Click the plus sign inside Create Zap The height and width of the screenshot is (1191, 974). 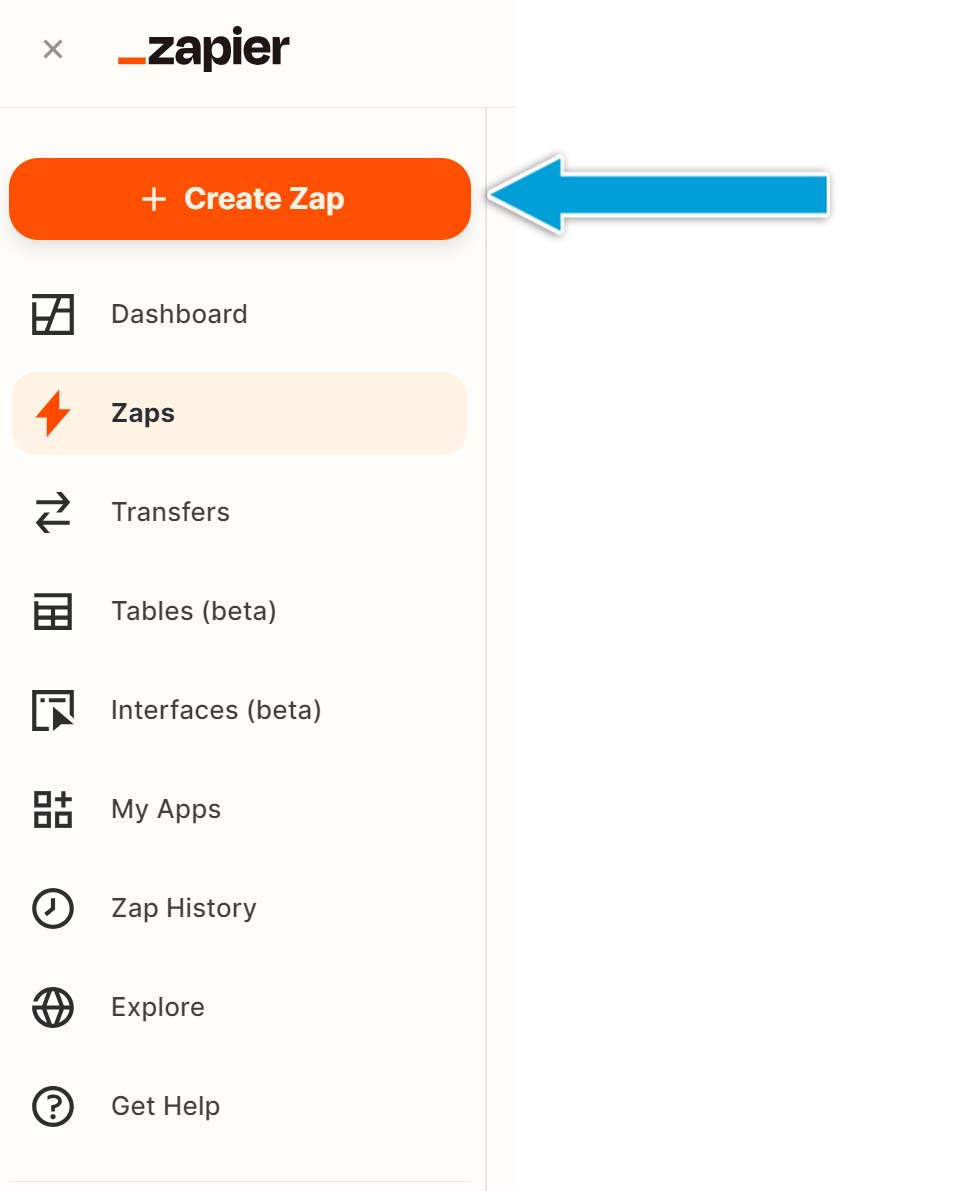click(155, 199)
